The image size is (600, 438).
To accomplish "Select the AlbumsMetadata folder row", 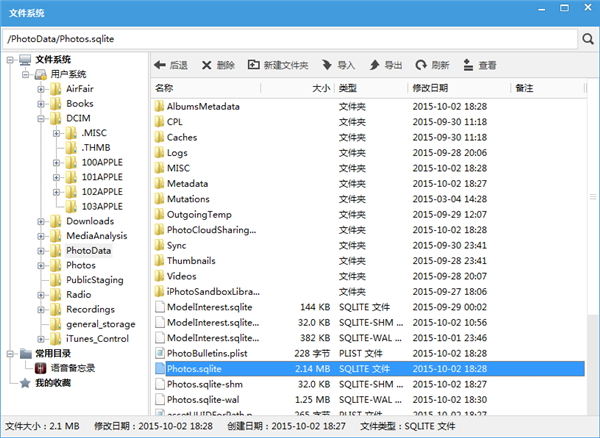I will point(369,107).
